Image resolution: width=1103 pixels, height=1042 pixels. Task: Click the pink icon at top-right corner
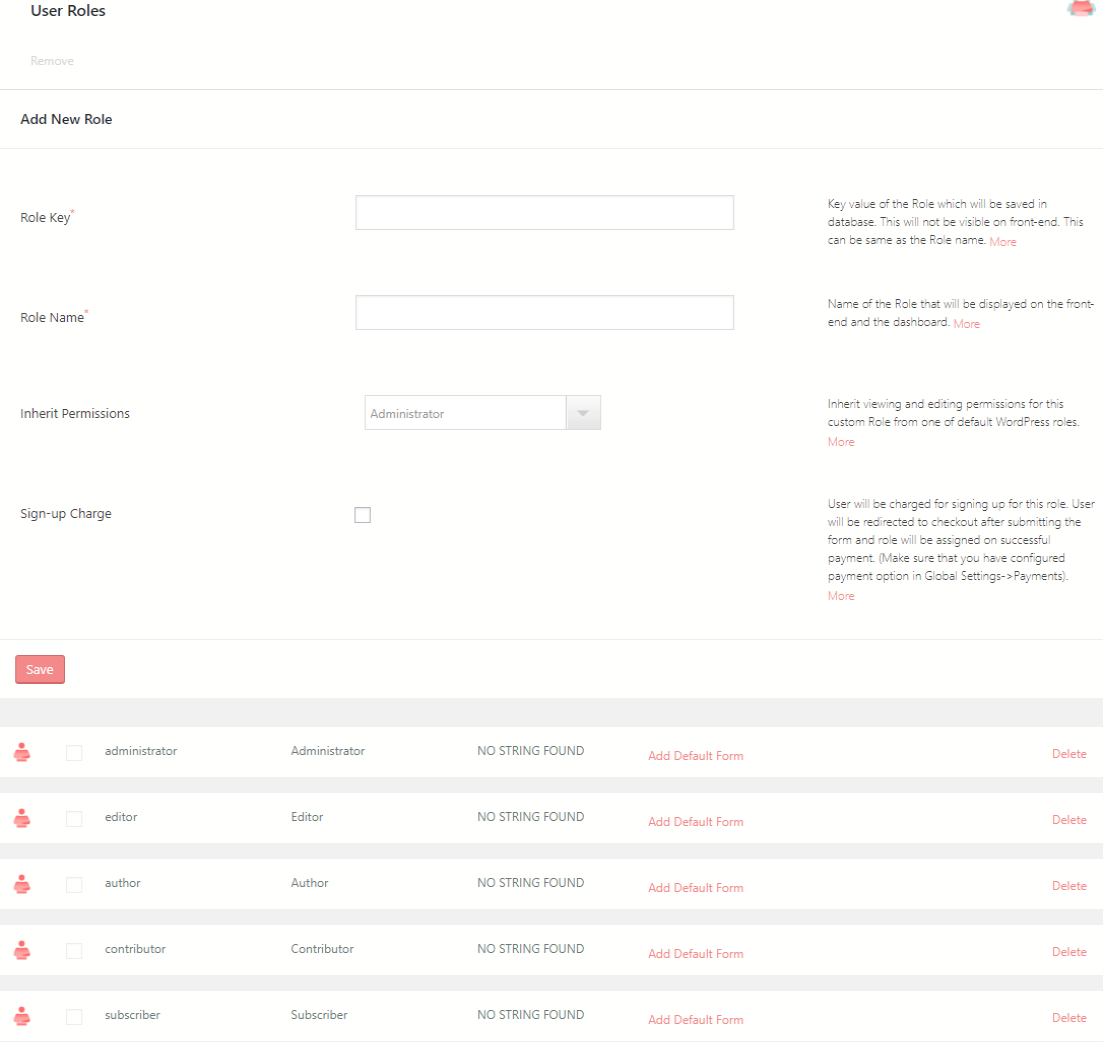point(1081,9)
